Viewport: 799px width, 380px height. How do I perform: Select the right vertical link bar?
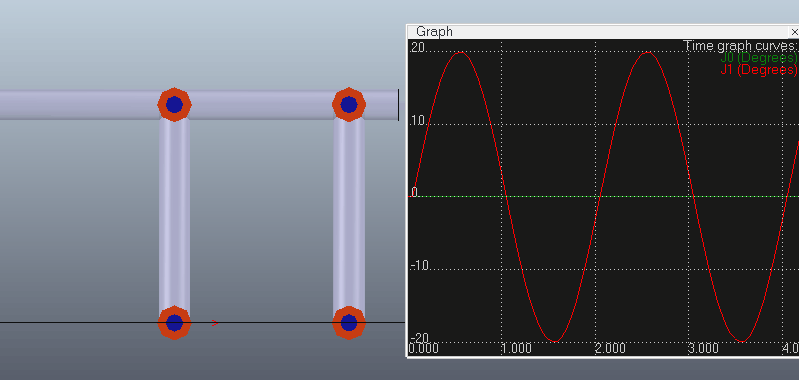(x=349, y=214)
